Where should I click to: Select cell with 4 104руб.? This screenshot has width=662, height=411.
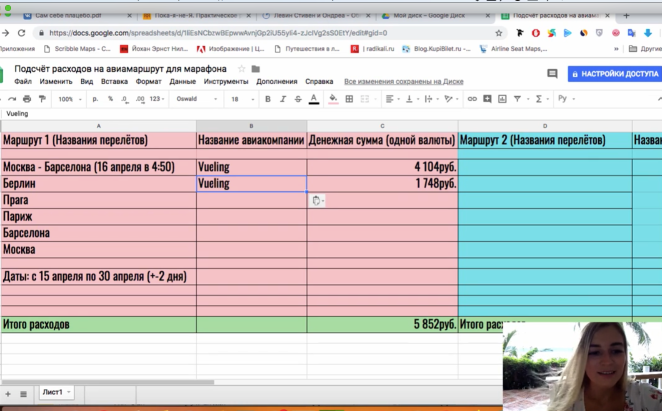click(x=383, y=167)
